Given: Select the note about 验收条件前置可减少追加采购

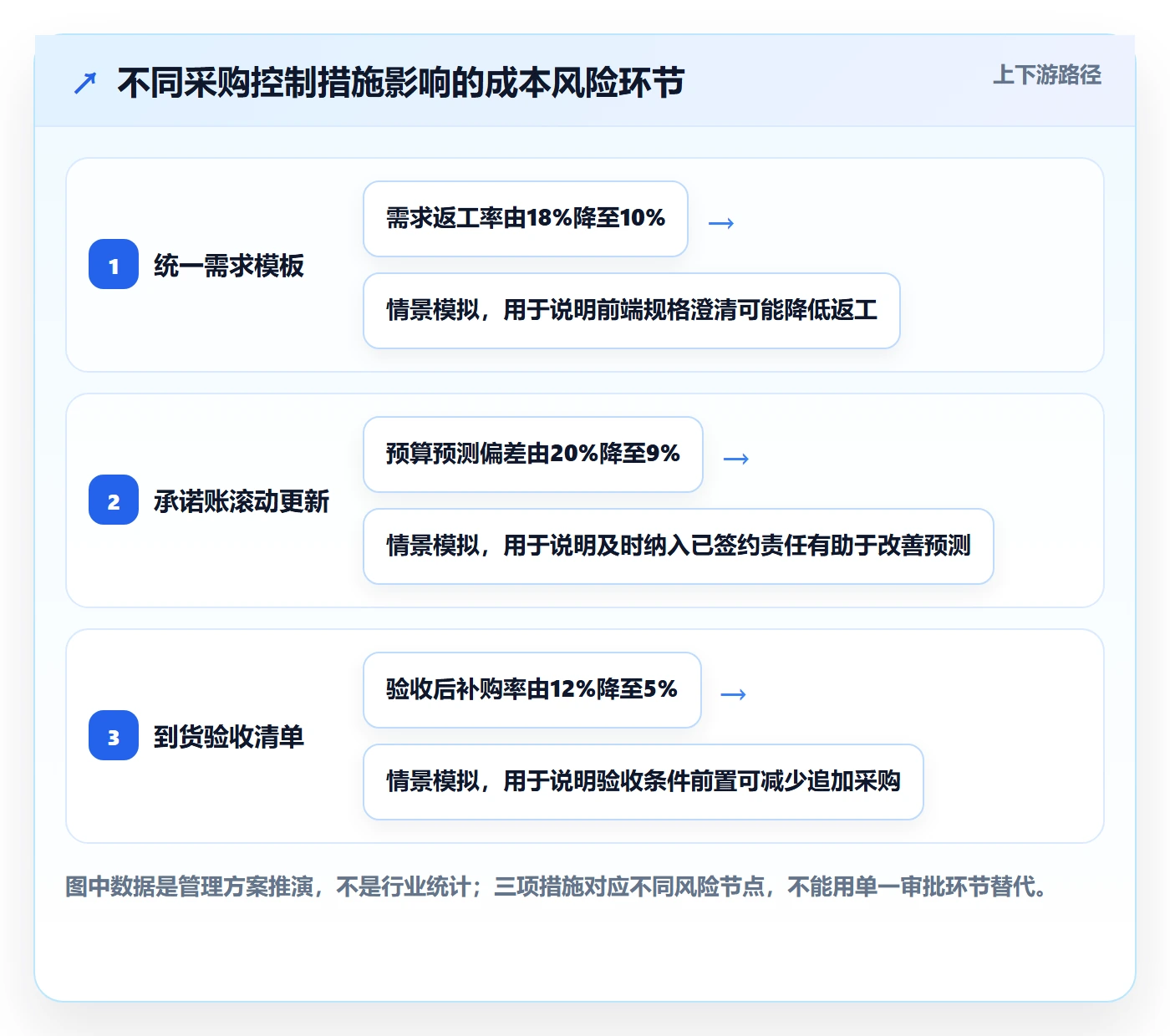Looking at the screenshot, I should click(643, 782).
